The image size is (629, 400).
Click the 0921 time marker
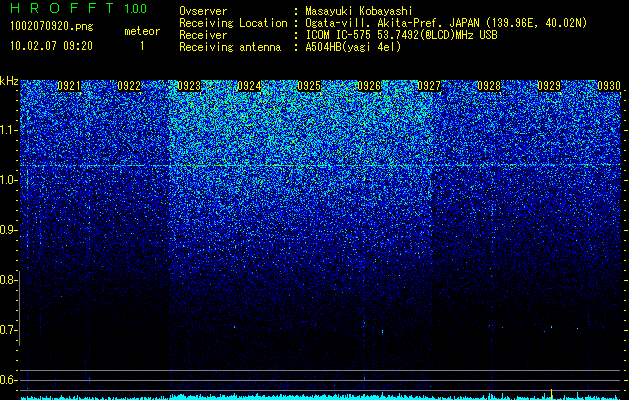69,86
